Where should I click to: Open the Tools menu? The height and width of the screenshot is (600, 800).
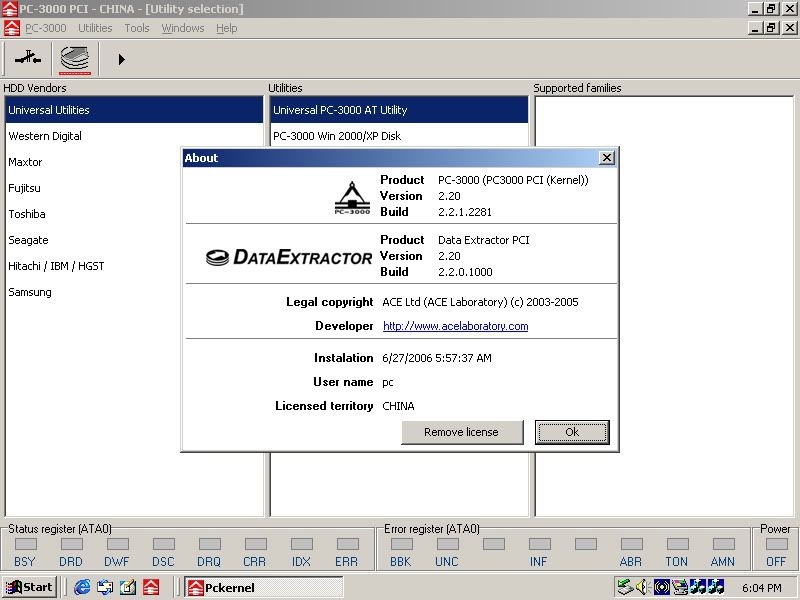(137, 28)
